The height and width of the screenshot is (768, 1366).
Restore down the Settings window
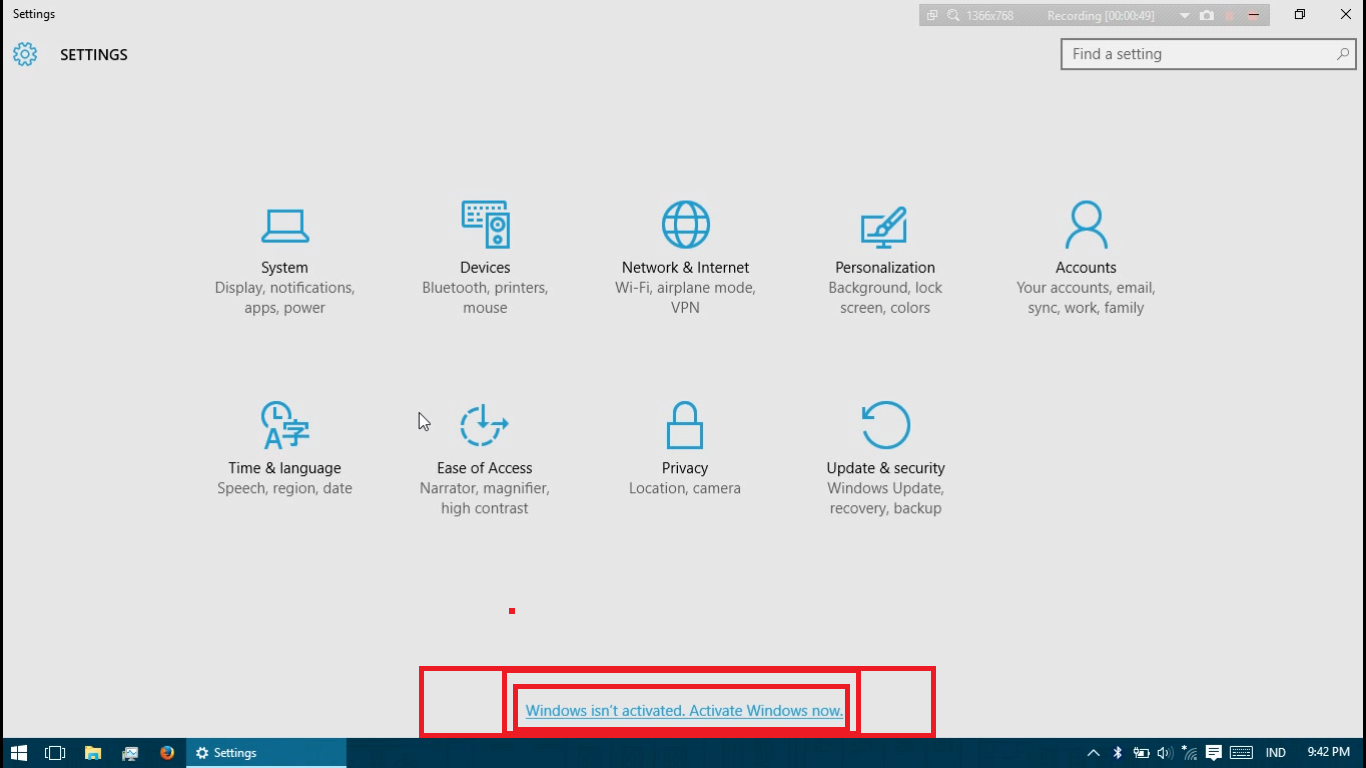pyautogui.click(x=1300, y=14)
